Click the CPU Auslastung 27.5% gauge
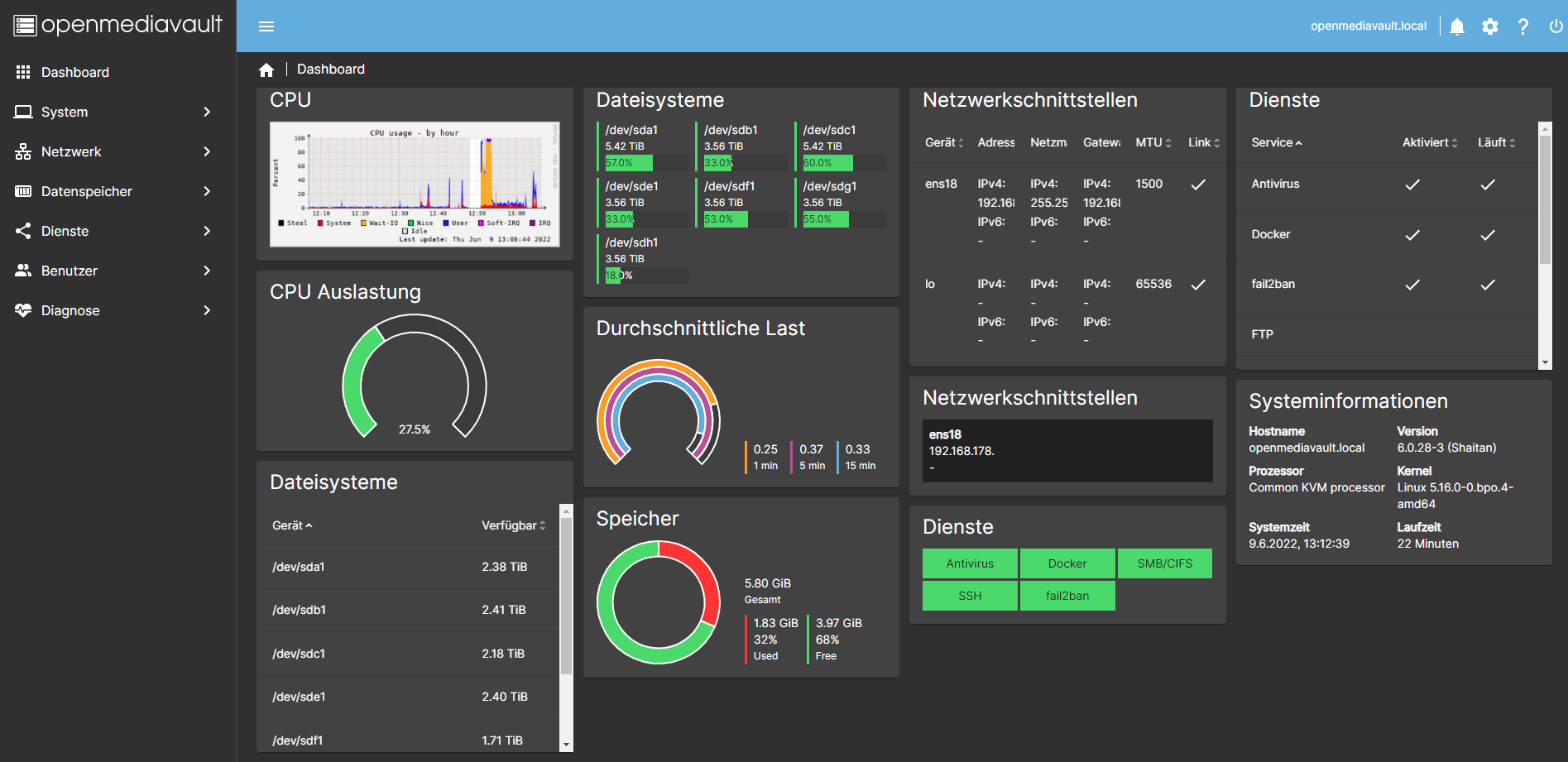Viewport: 1568px width, 762px height. point(415,376)
